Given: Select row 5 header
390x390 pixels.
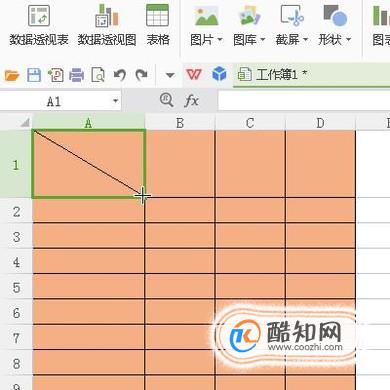Looking at the screenshot, I should 16,287.
